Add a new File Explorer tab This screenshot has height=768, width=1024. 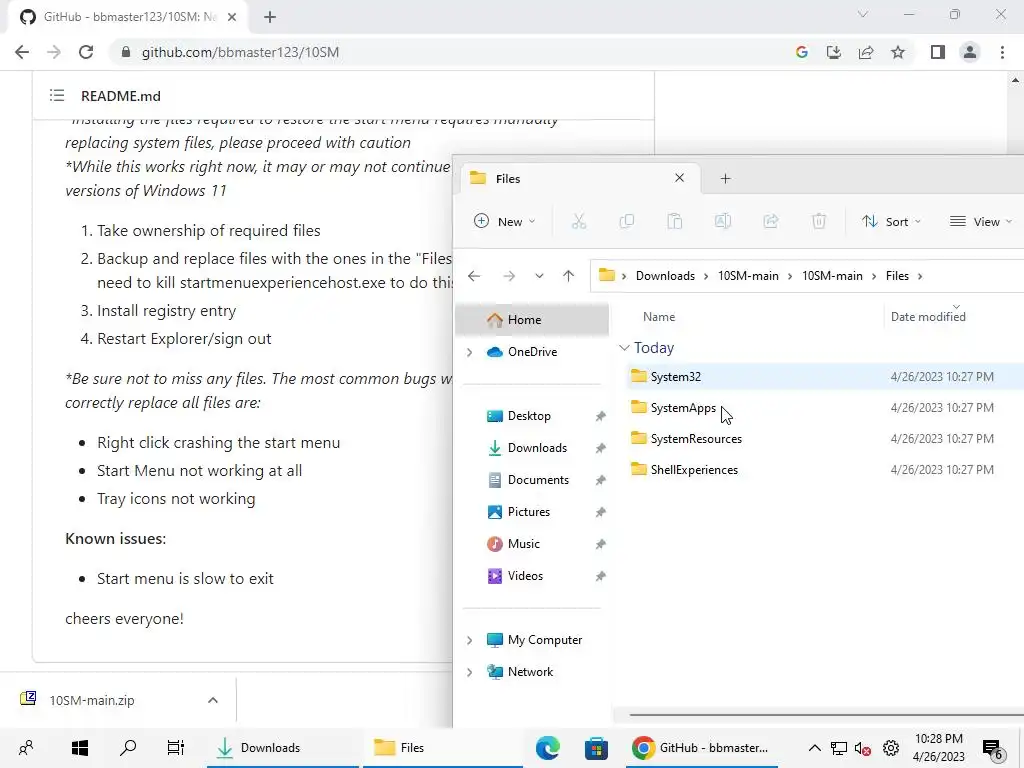click(725, 178)
